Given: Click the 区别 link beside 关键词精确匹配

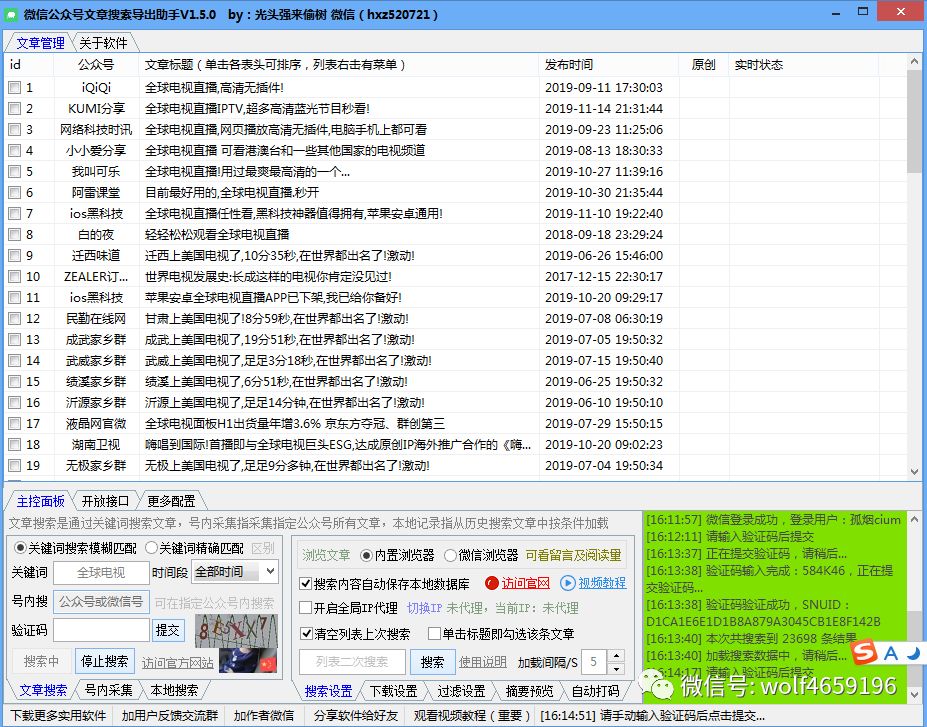Looking at the screenshot, I should click(262, 548).
